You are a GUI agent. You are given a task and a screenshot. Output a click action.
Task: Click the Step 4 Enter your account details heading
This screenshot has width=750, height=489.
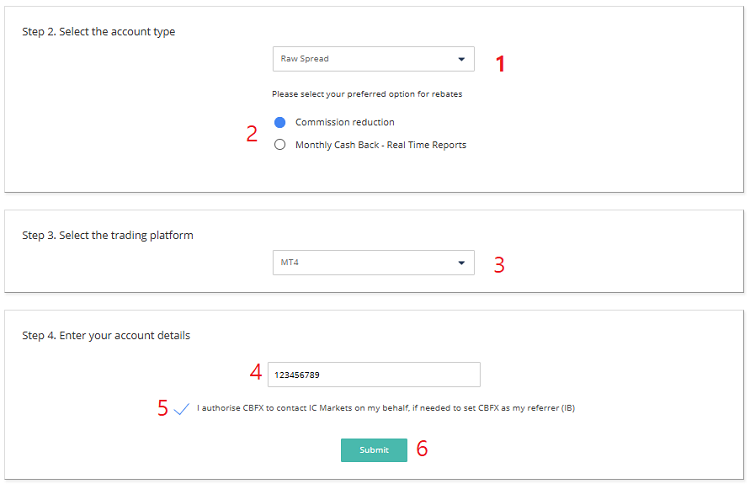tap(106, 336)
